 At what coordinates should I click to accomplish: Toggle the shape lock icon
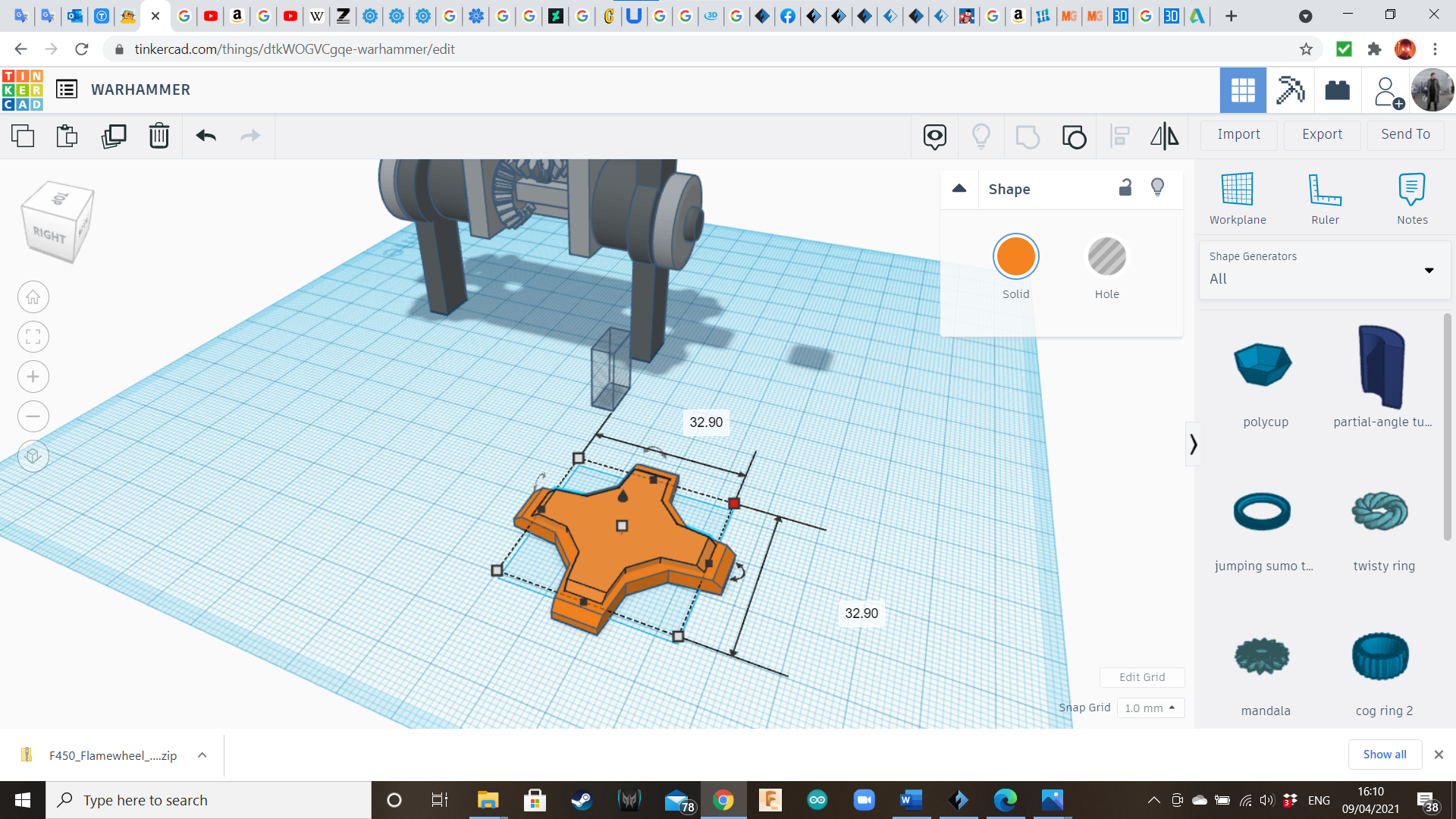click(x=1125, y=187)
